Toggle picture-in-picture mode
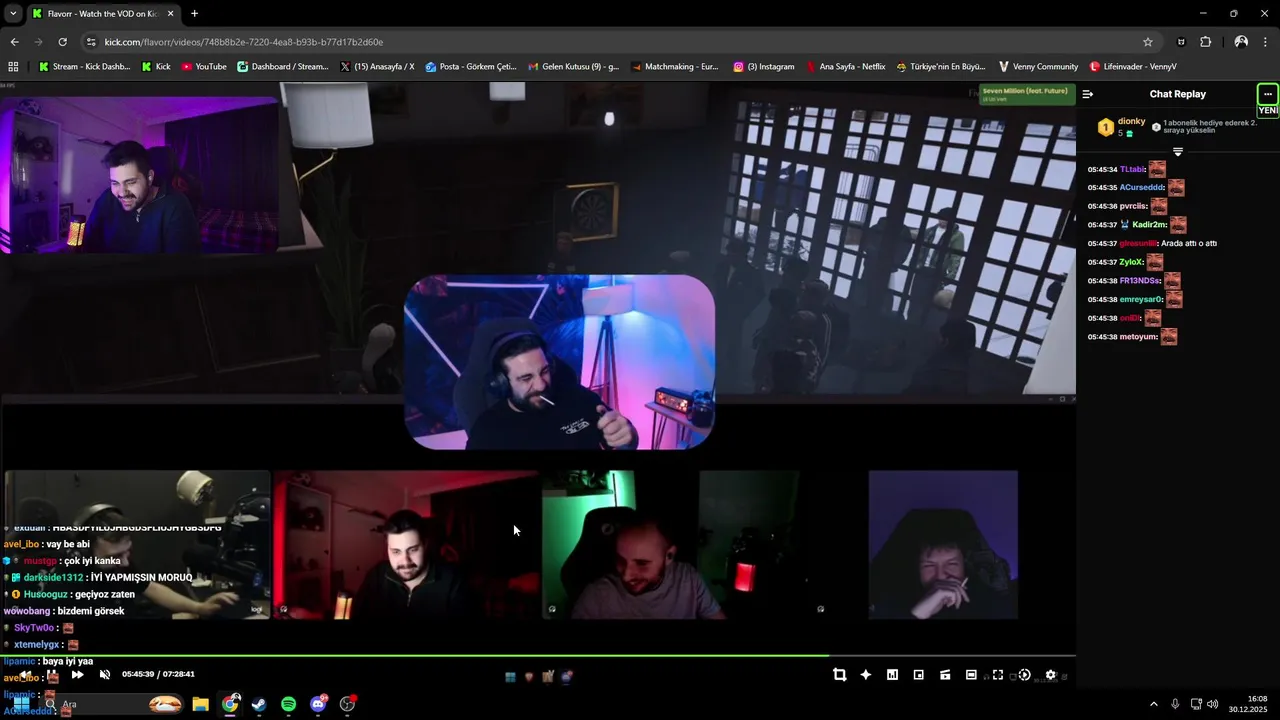1280x720 pixels. 918,675
